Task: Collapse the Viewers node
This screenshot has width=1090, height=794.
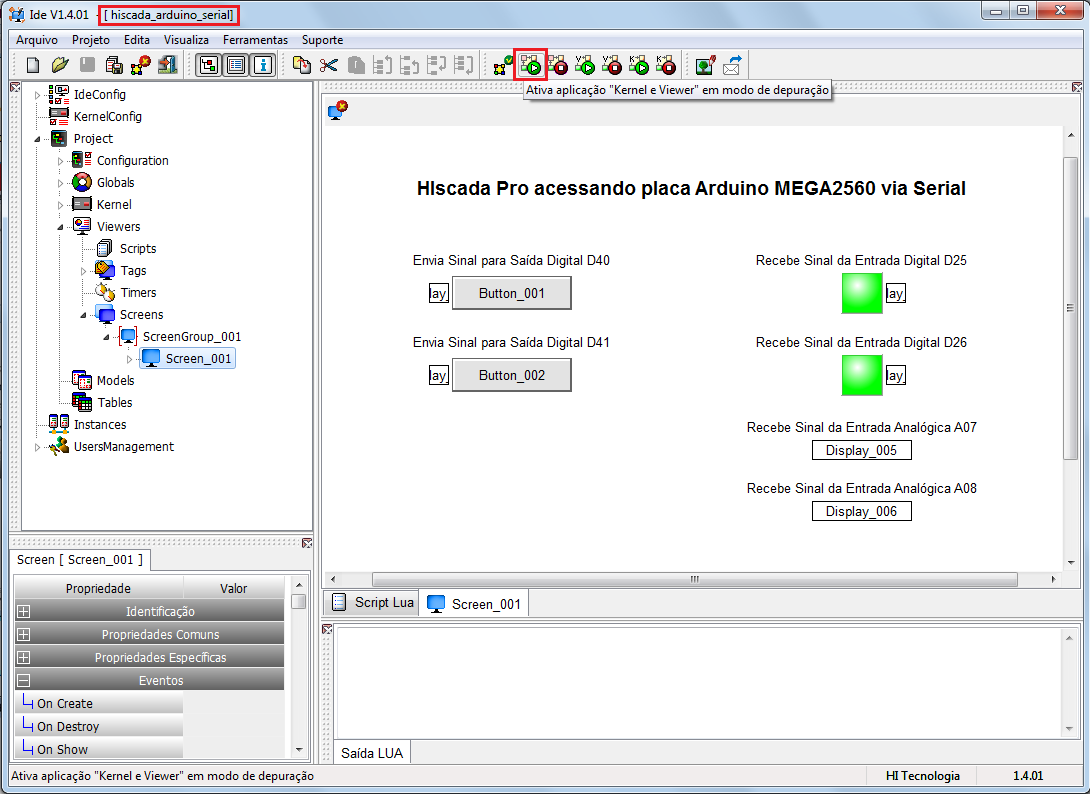Action: 60,227
